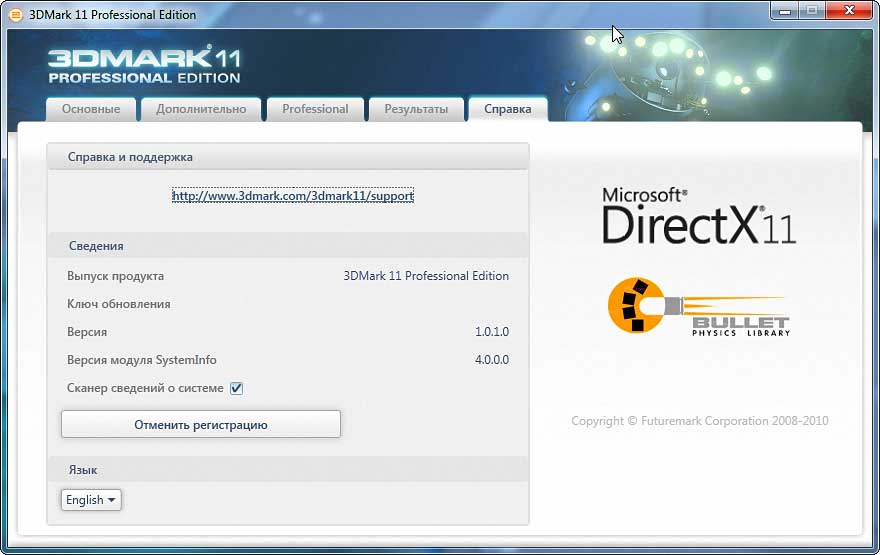Maximize the 3DMark 11 window
The width and height of the screenshot is (880, 555).
pos(810,11)
